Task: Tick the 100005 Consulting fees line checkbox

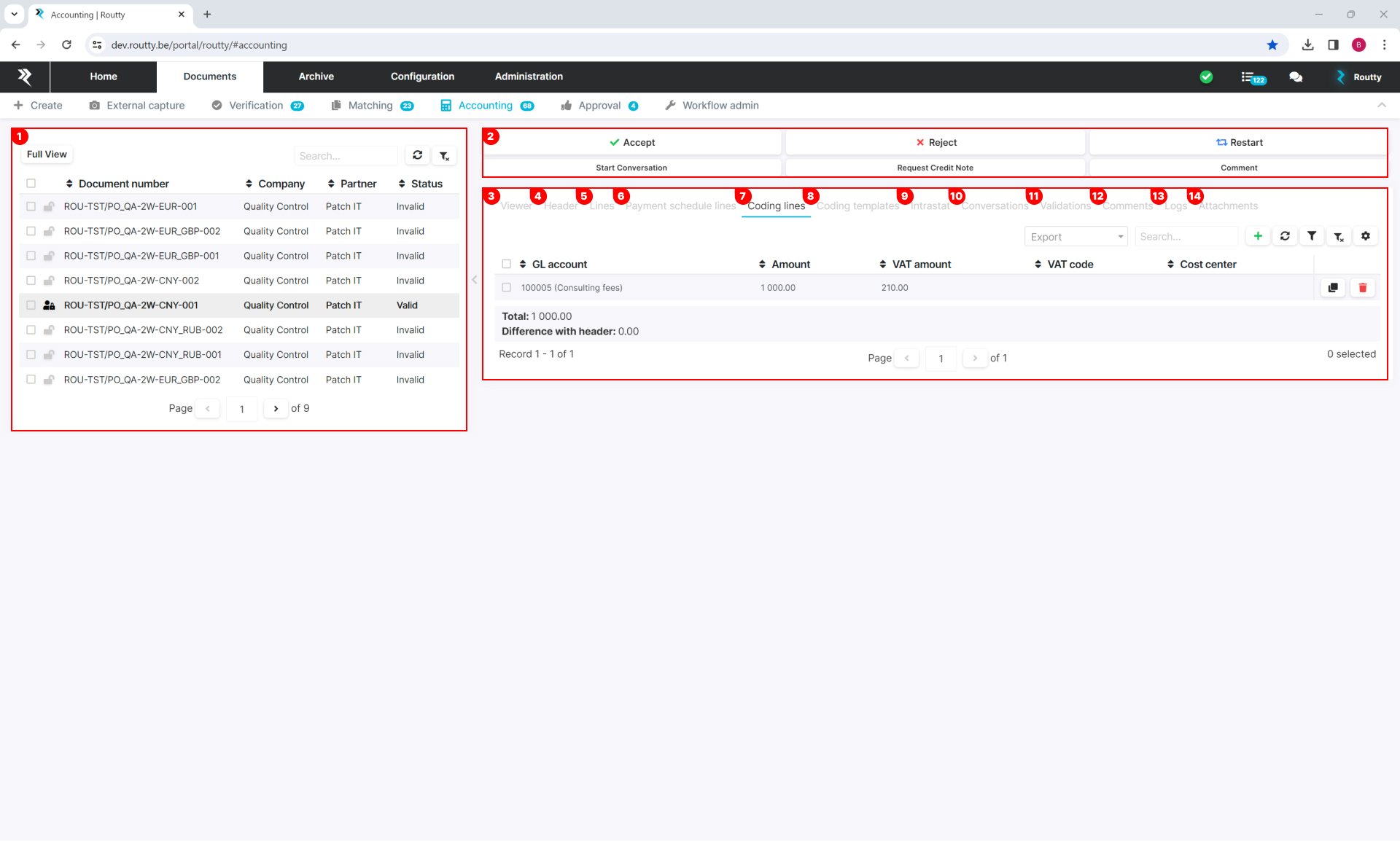Action: tap(506, 288)
